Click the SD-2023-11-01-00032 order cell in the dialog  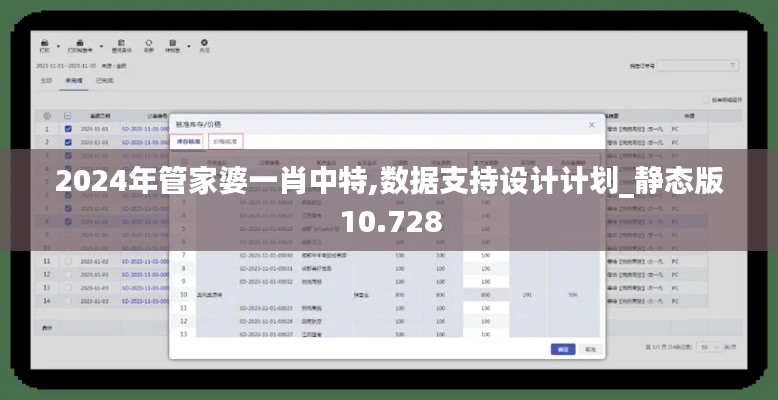pos(266,282)
